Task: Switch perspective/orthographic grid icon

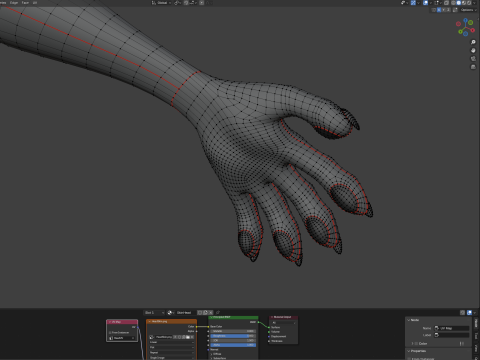Action: [473, 67]
